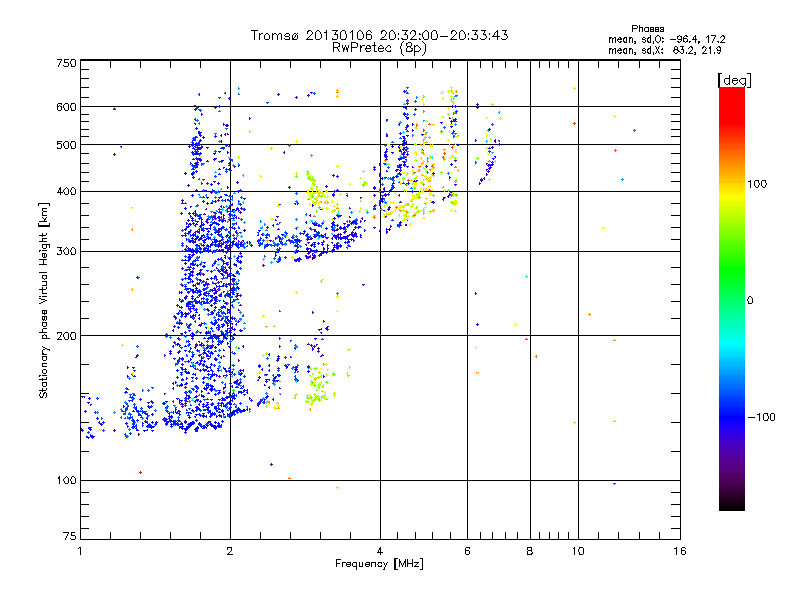800x600 pixels.
Task: Click the y-axis tick label '300'
Action: click(x=66, y=251)
